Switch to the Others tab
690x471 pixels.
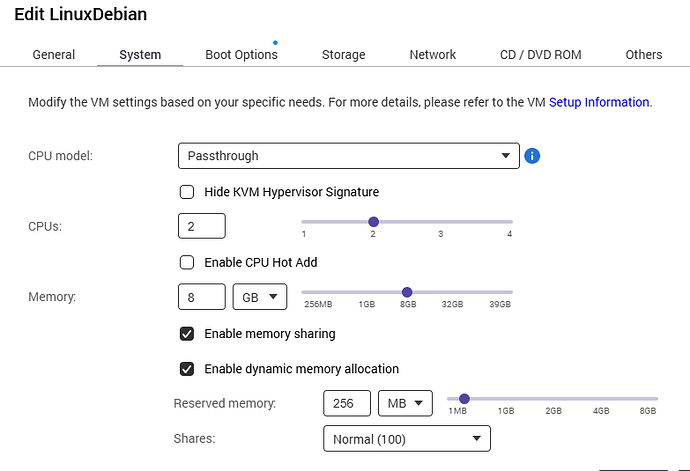(643, 55)
